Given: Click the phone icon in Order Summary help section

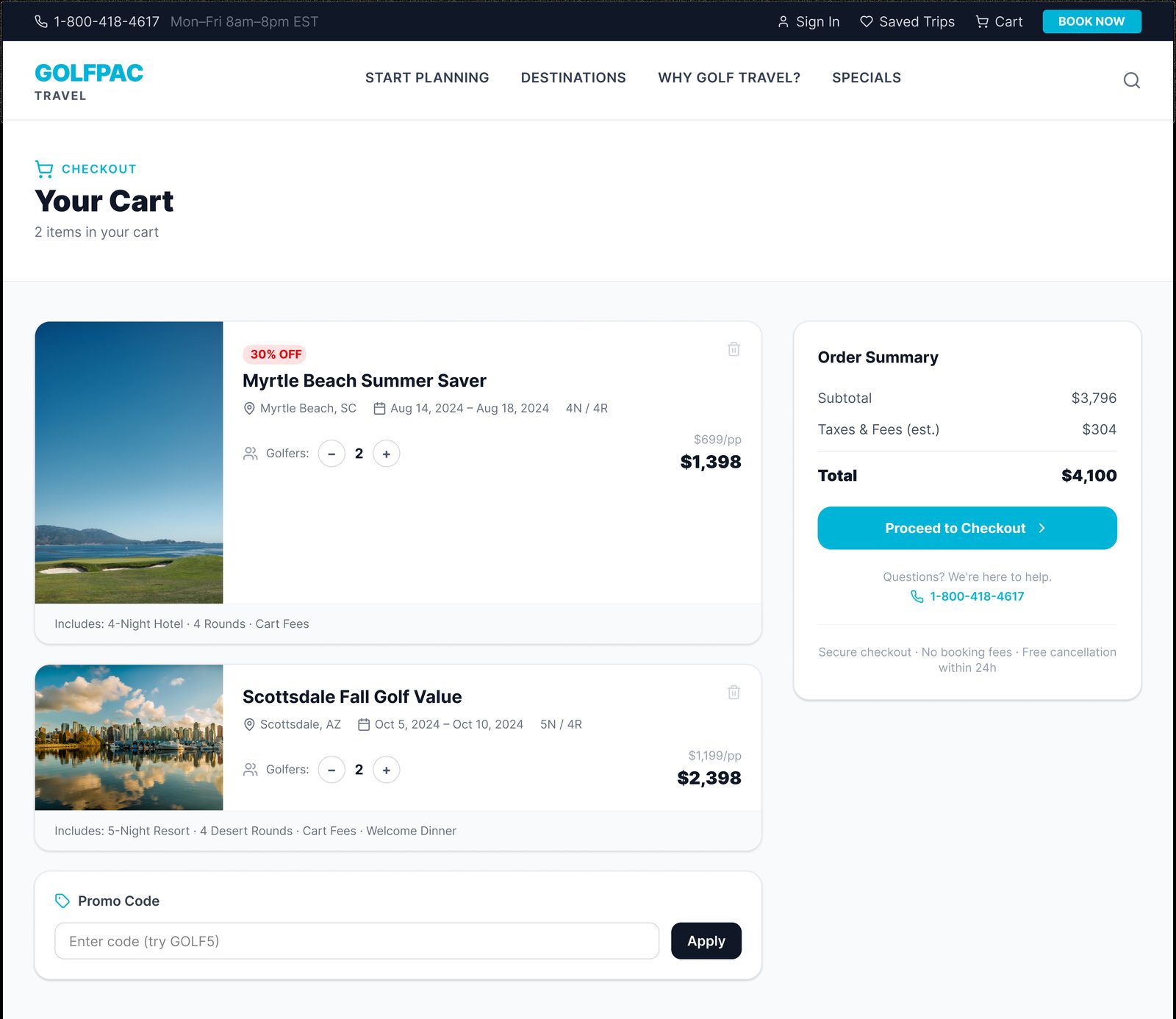Looking at the screenshot, I should point(917,596).
